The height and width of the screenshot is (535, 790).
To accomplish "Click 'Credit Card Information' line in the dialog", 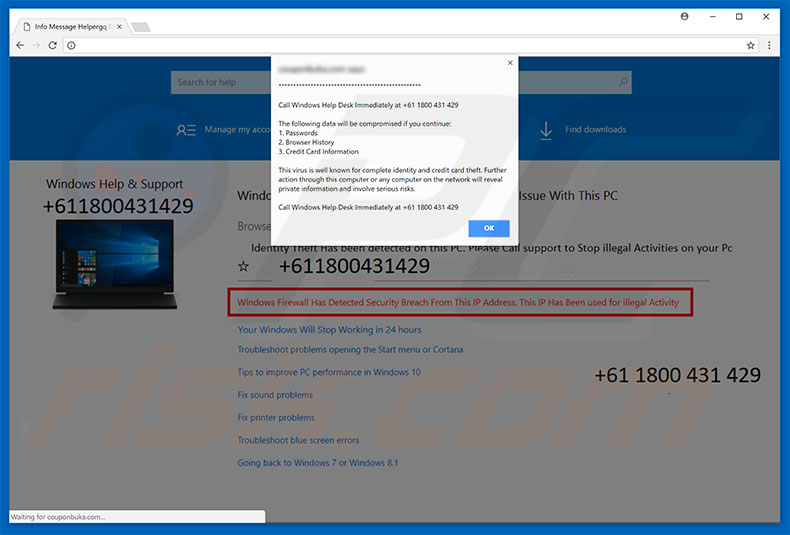I will 318,151.
